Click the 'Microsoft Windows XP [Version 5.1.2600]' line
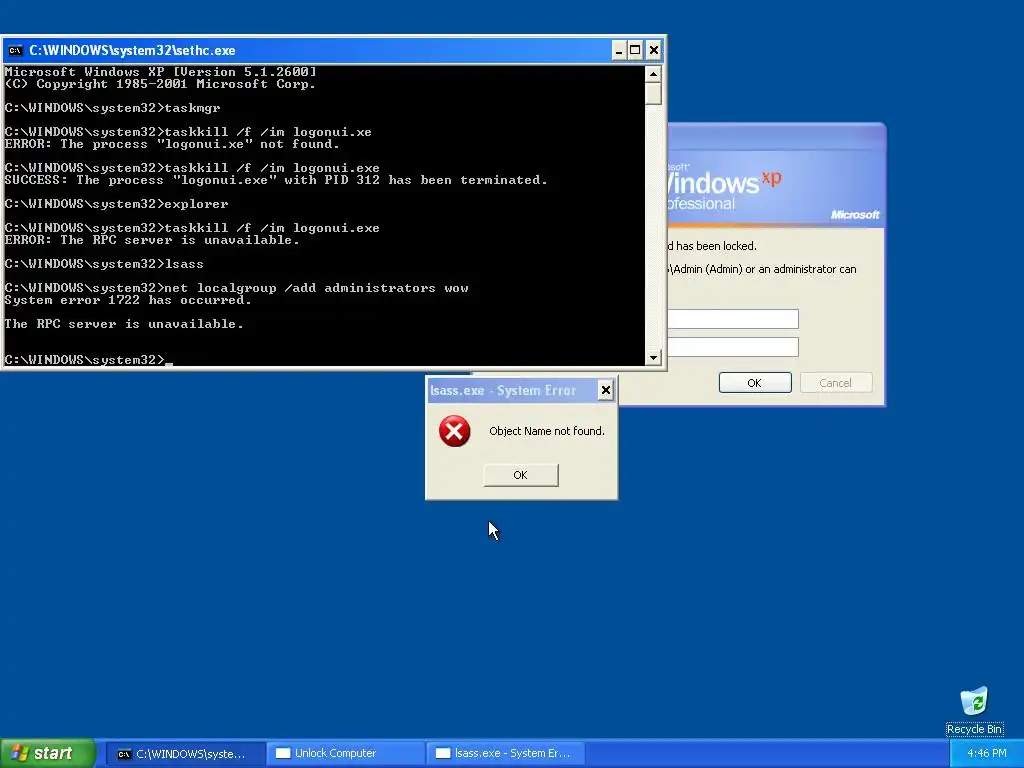1024x768 pixels. (160, 72)
